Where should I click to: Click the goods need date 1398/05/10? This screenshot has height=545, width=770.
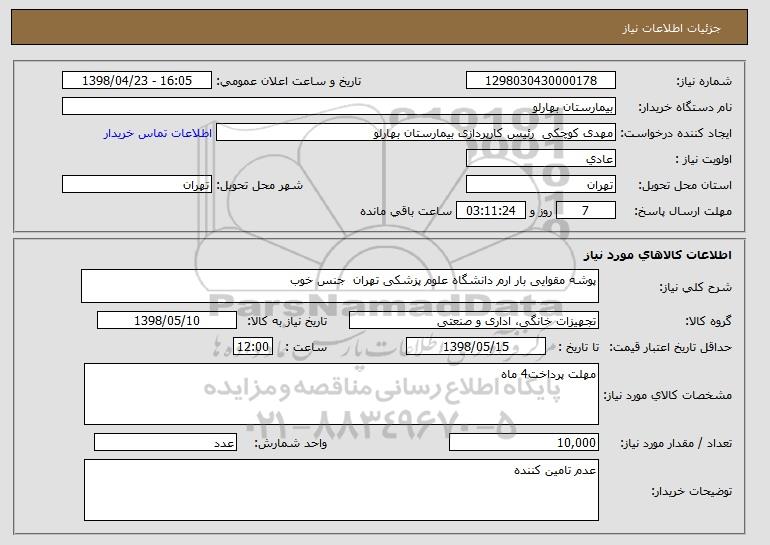167,321
